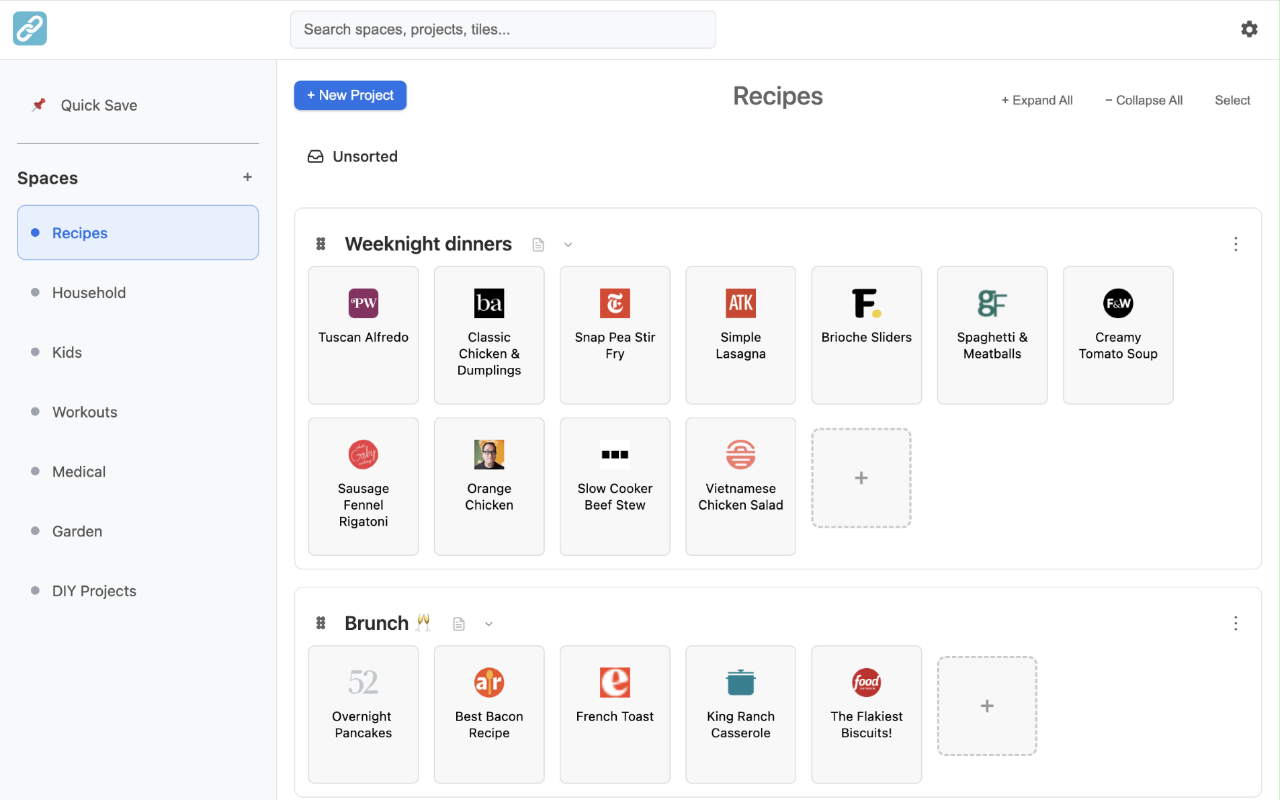
Task: Open the three-dot menu for Weeknight dinners
Action: tap(1235, 243)
